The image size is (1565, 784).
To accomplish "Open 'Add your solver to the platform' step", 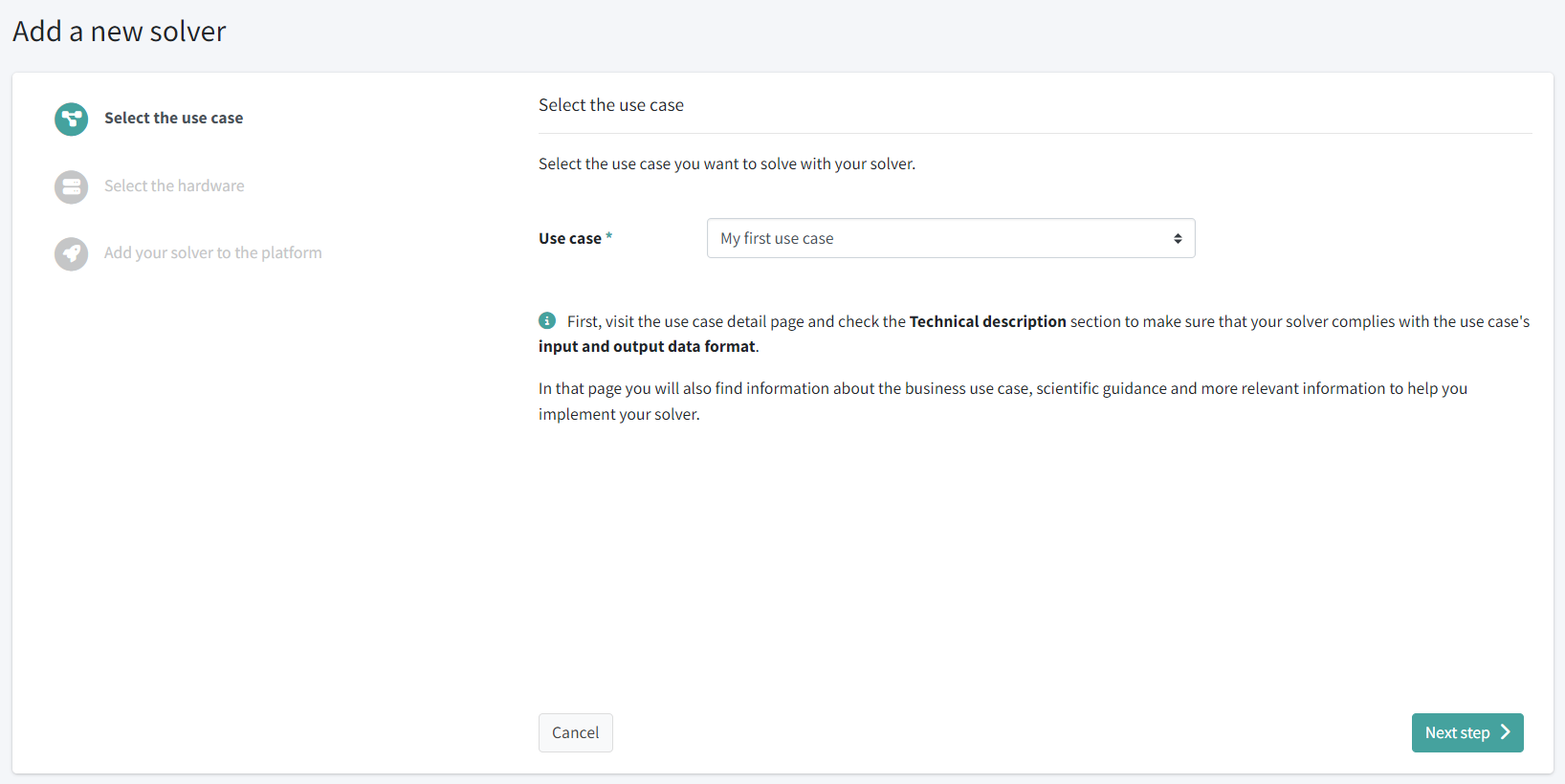I will [x=212, y=253].
